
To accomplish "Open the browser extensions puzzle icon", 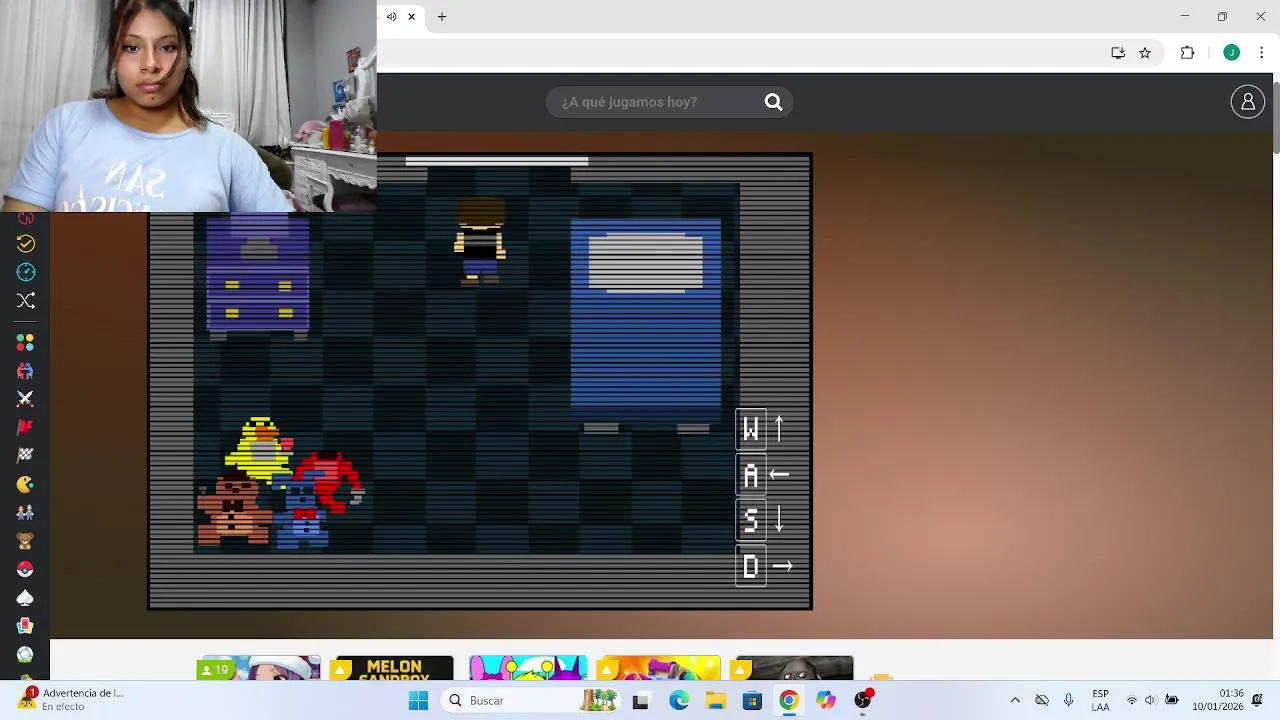I will tap(1188, 53).
